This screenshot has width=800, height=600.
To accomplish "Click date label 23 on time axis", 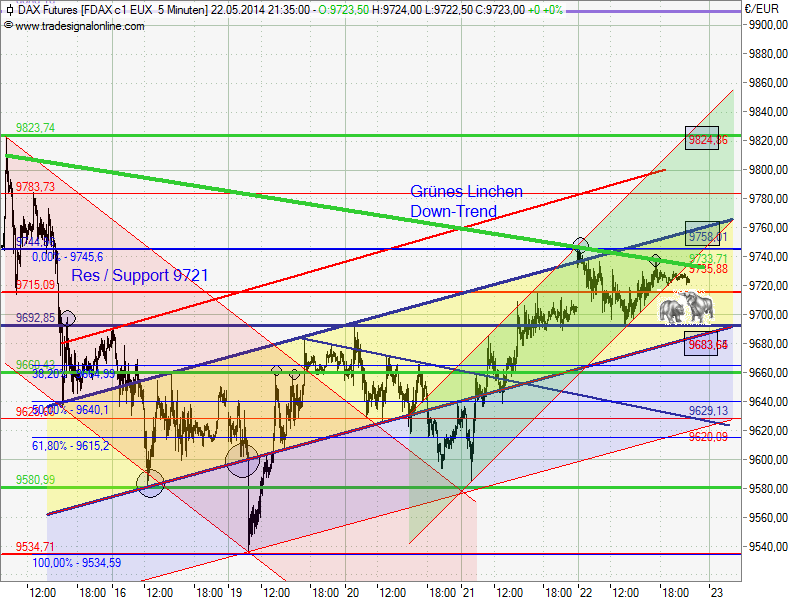I will (717, 592).
